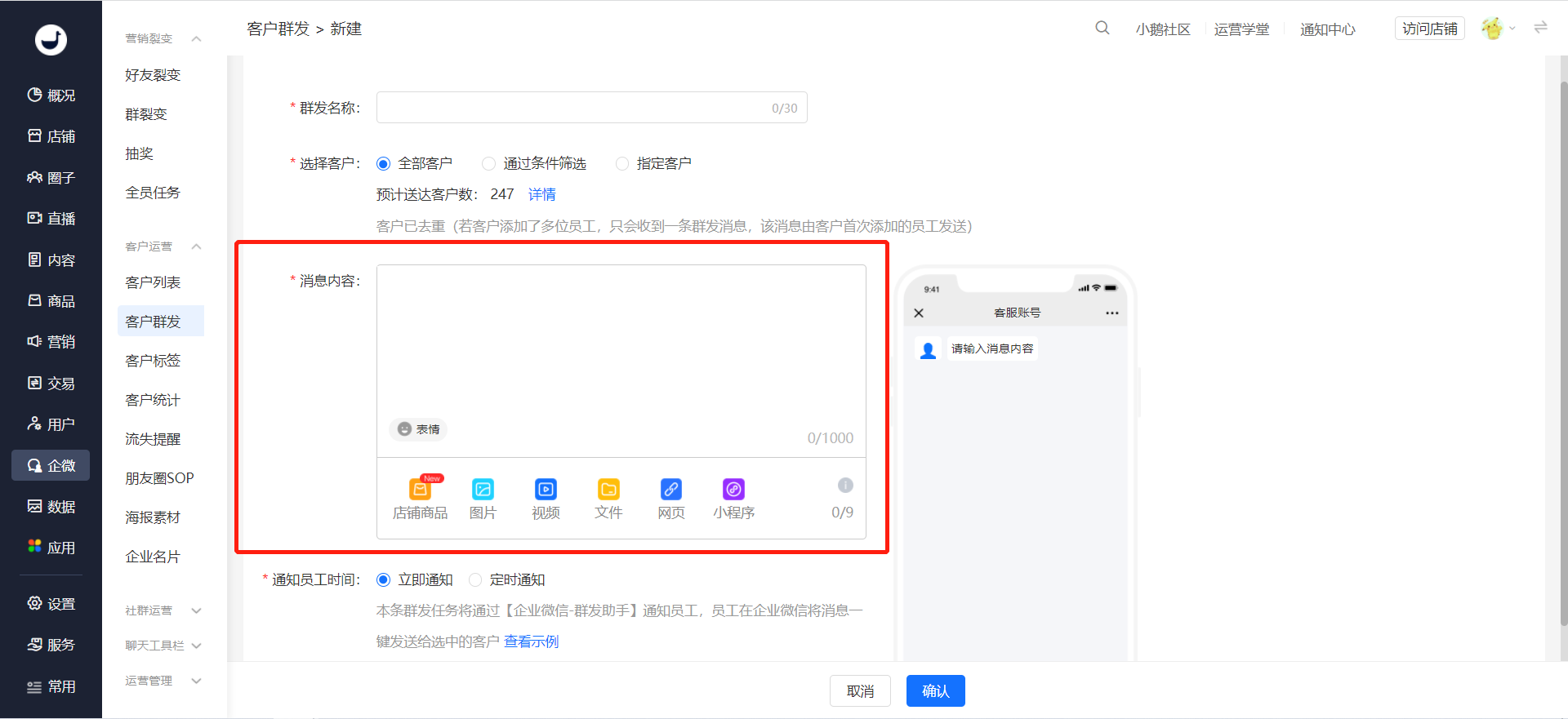Expand the 运营管理 submenu group
Screen dimensions: 1568x719
[x=196, y=681]
